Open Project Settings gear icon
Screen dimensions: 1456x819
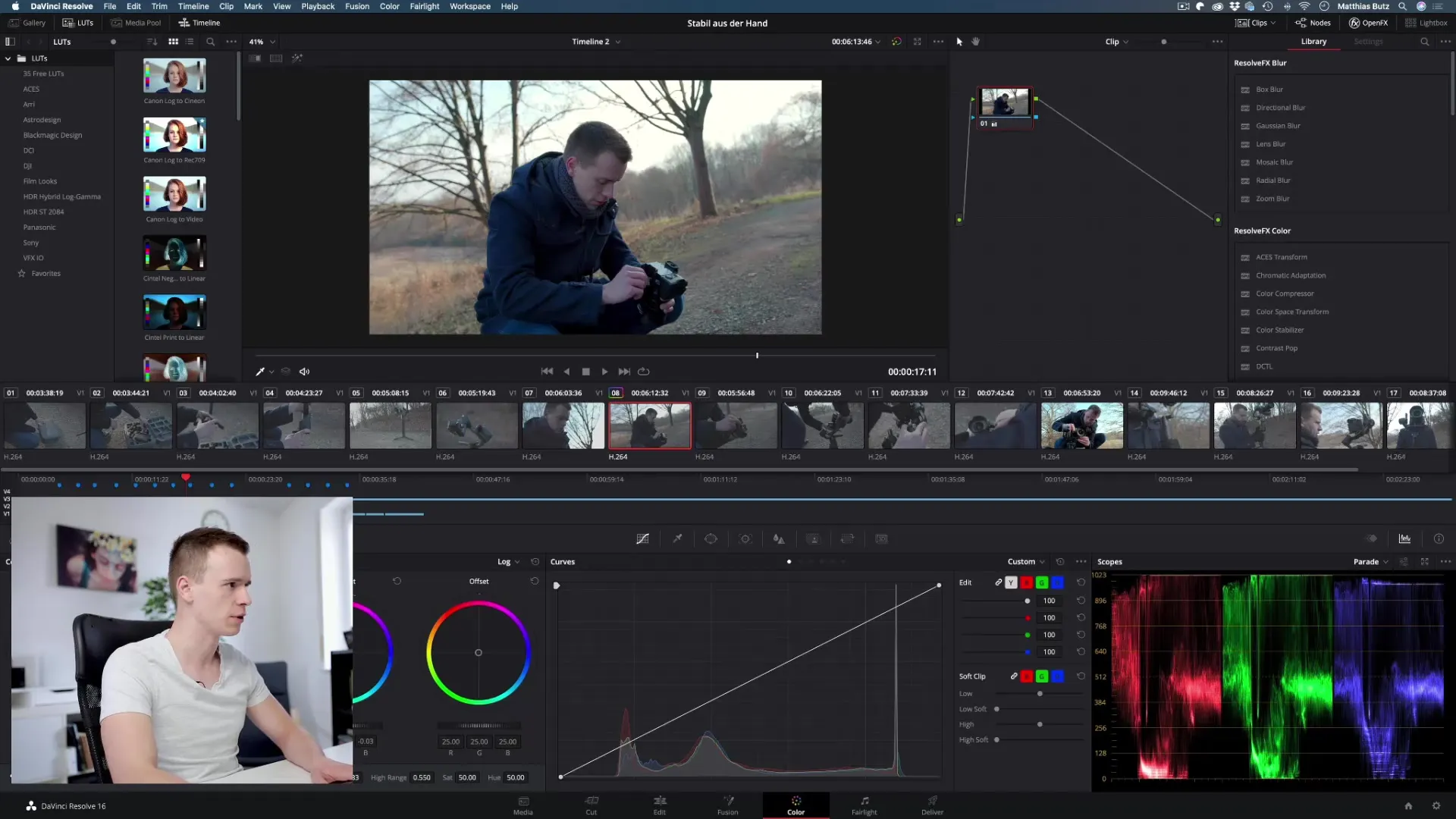pos(1436,806)
